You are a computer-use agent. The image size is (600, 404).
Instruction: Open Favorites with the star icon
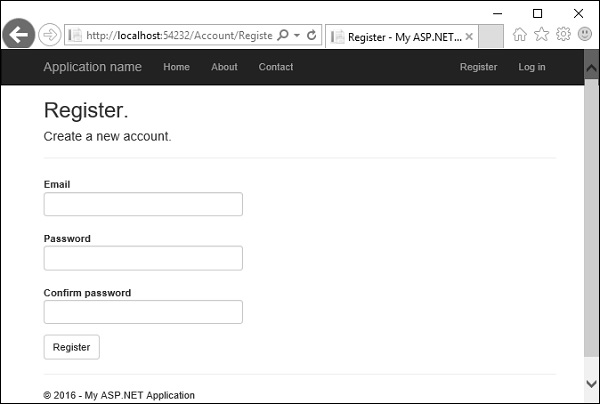(542, 35)
